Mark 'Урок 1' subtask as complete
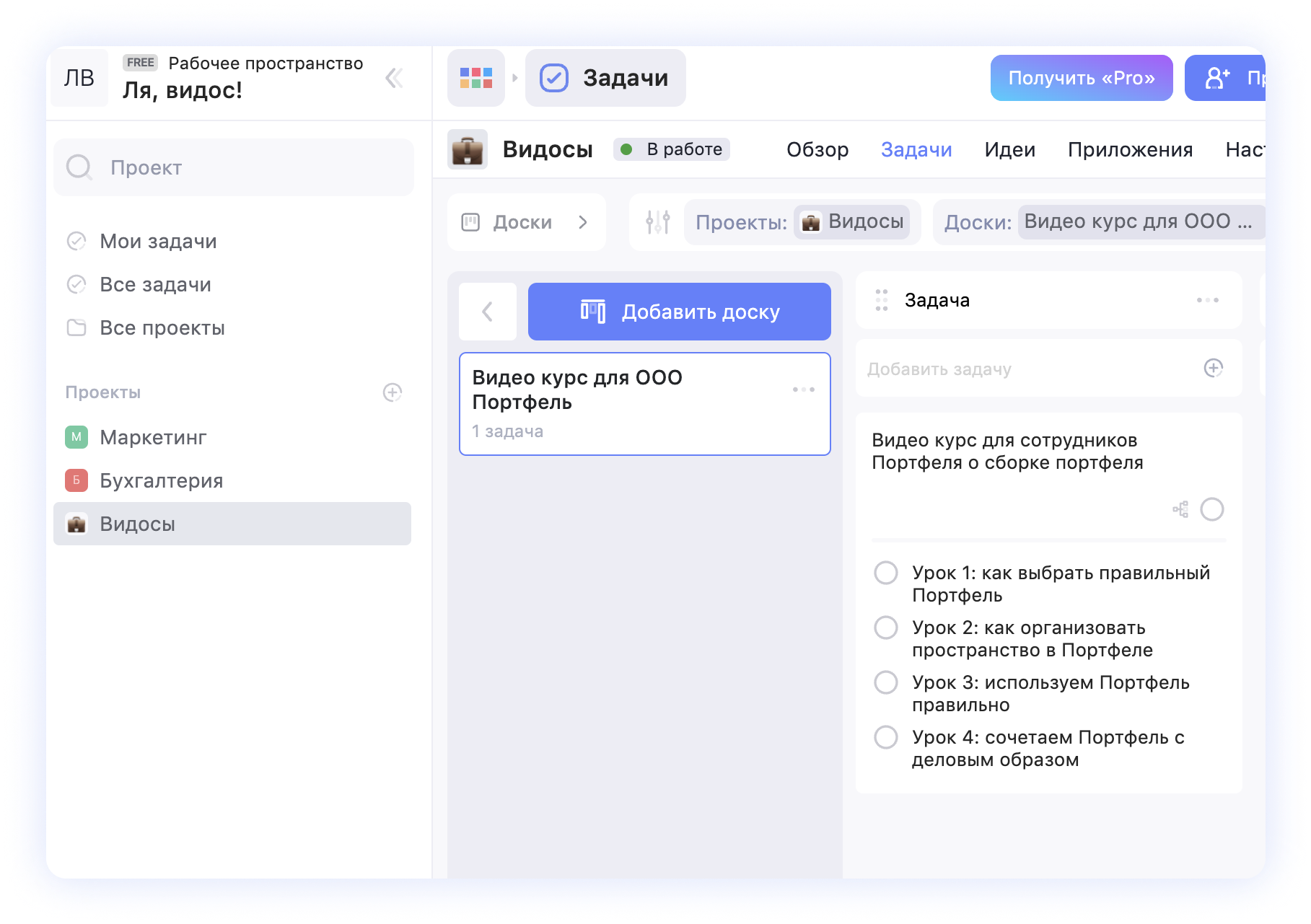This screenshot has height=924, width=1311. click(886, 573)
